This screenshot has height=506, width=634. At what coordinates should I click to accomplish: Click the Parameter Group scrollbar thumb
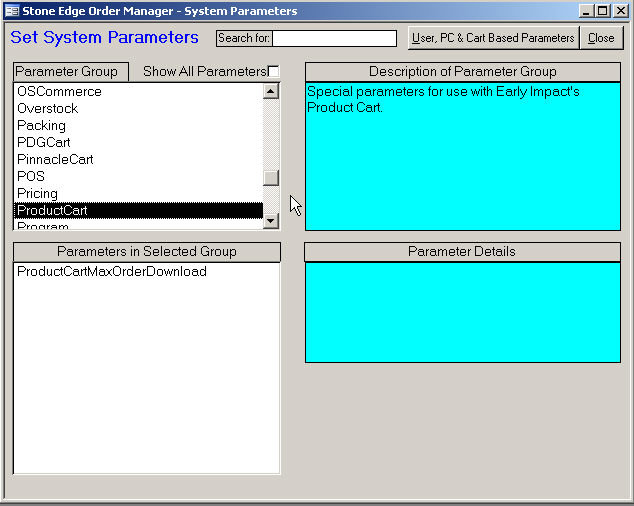271,178
